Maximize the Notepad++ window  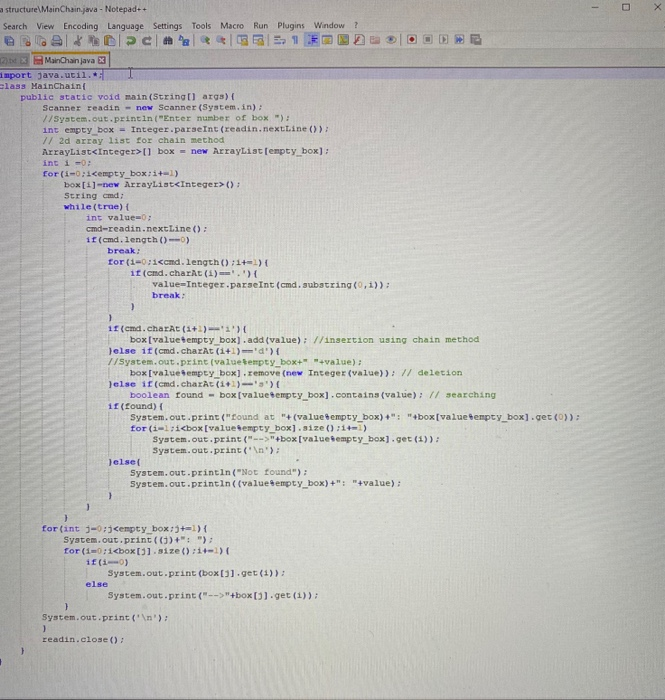pyautogui.click(x=626, y=8)
